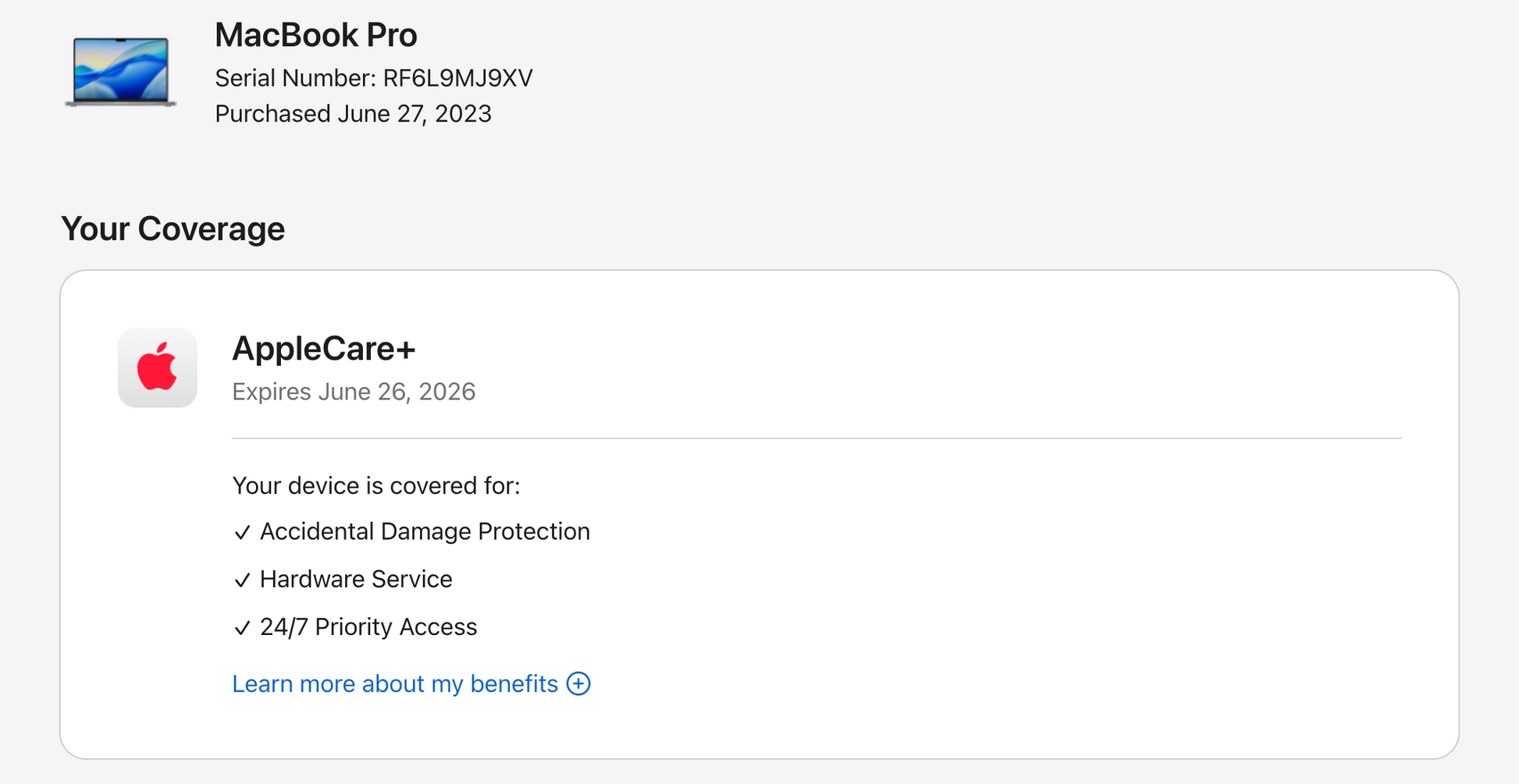Click the serial number RF6L9MJ9XV
The width and height of the screenshot is (1519, 784).
tap(457, 78)
